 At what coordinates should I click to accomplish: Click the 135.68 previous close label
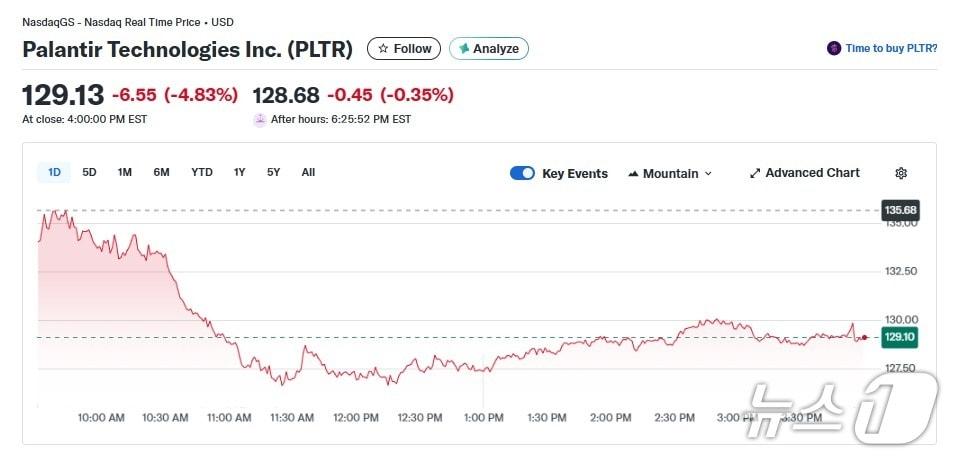(x=899, y=210)
